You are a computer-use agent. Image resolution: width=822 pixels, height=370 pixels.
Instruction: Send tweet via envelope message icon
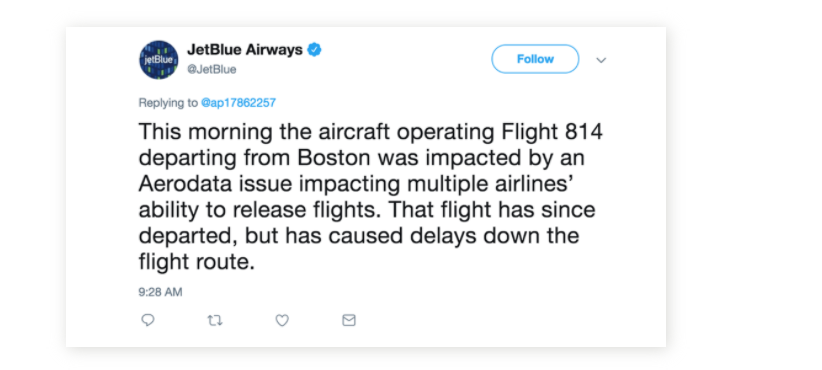pos(349,320)
